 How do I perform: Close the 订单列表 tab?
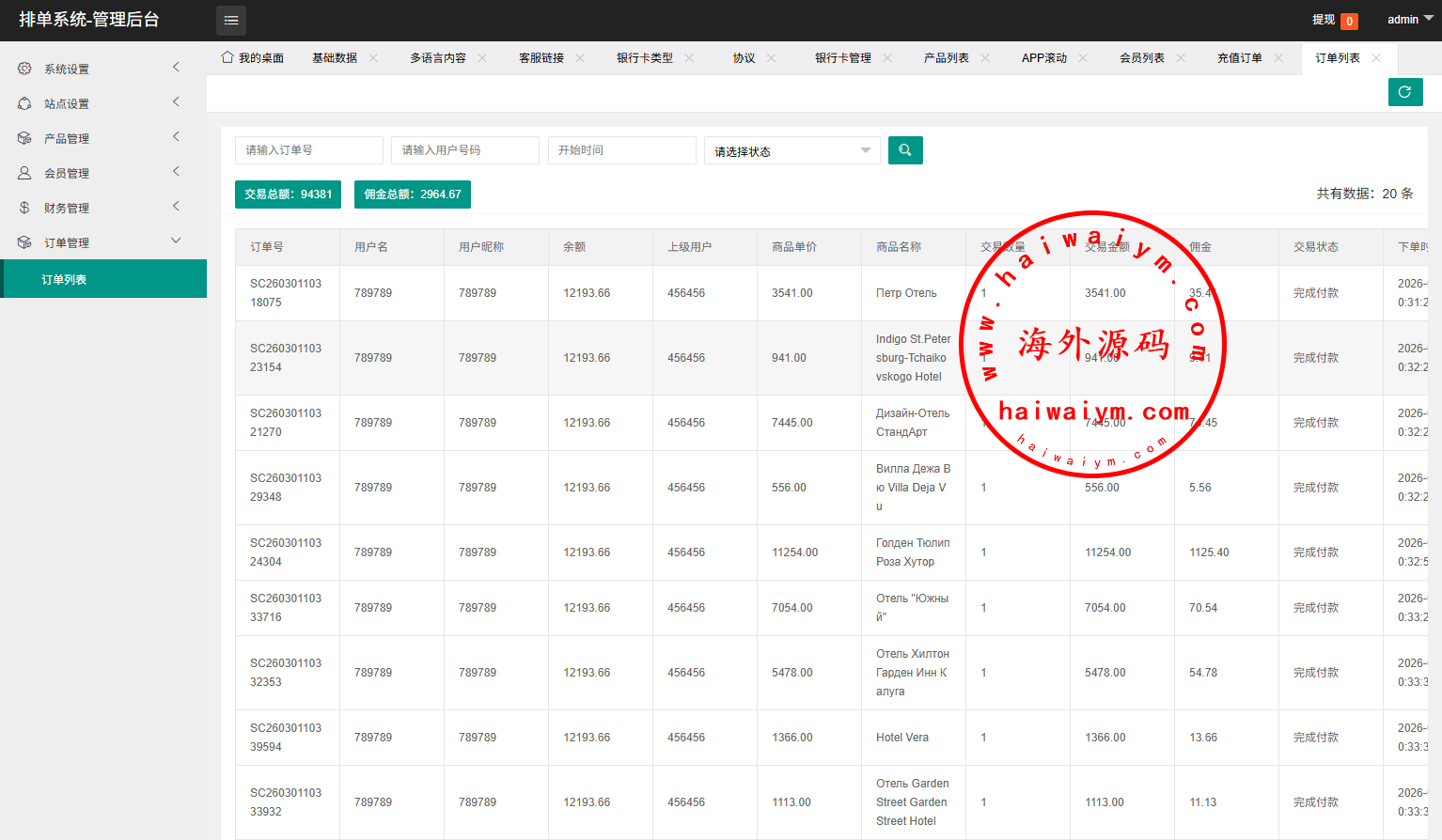click(x=1376, y=58)
